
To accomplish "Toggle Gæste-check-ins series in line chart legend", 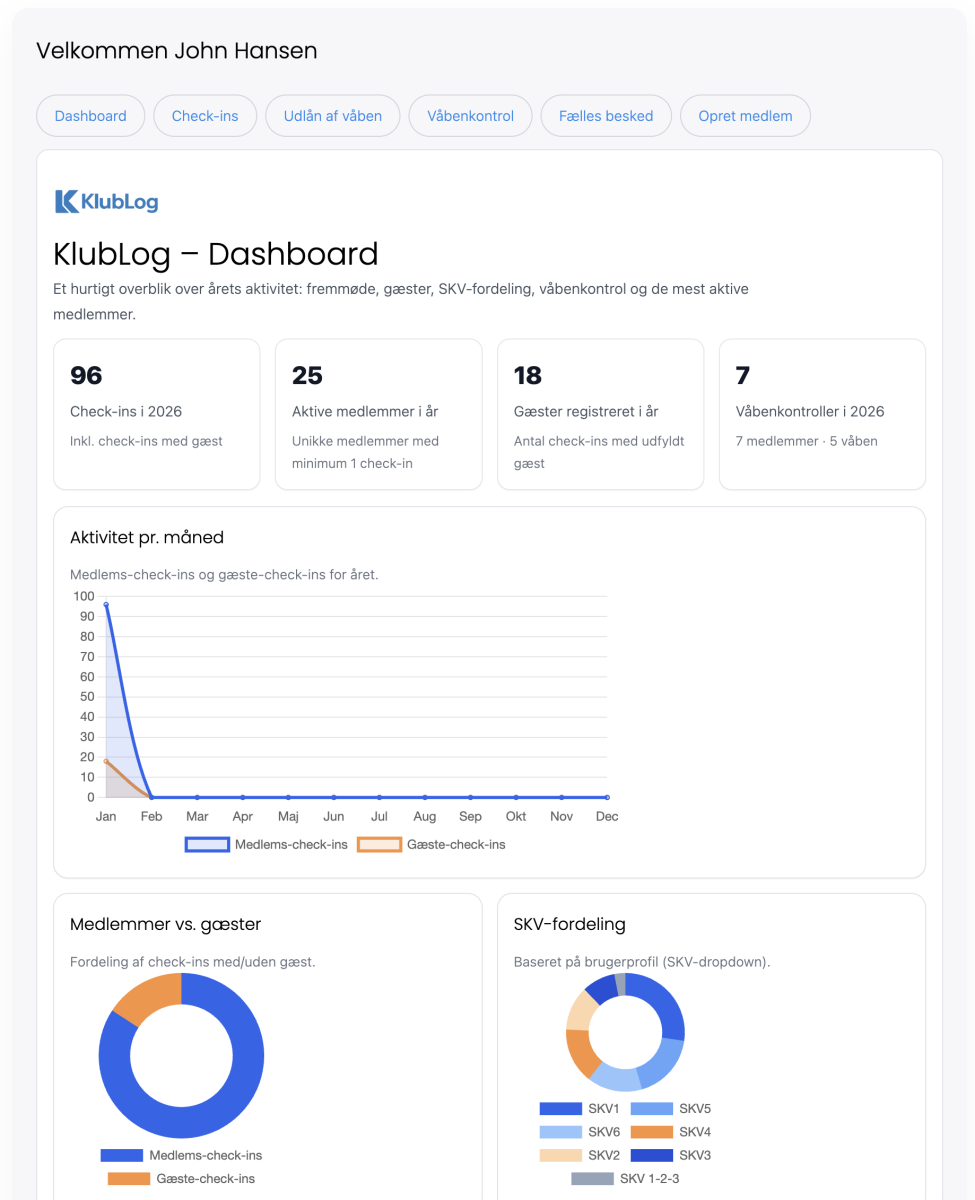I will click(432, 844).
